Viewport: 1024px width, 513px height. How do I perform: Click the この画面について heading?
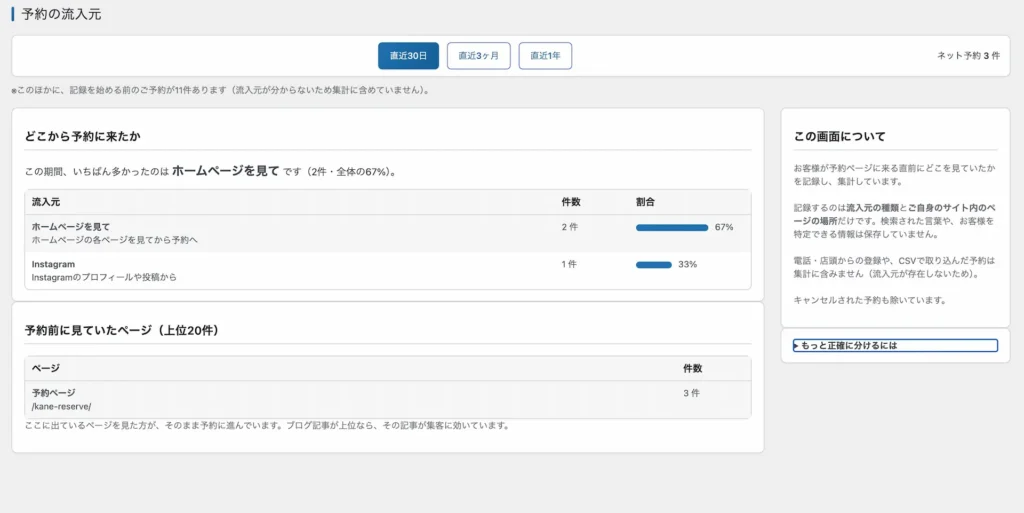click(840, 136)
